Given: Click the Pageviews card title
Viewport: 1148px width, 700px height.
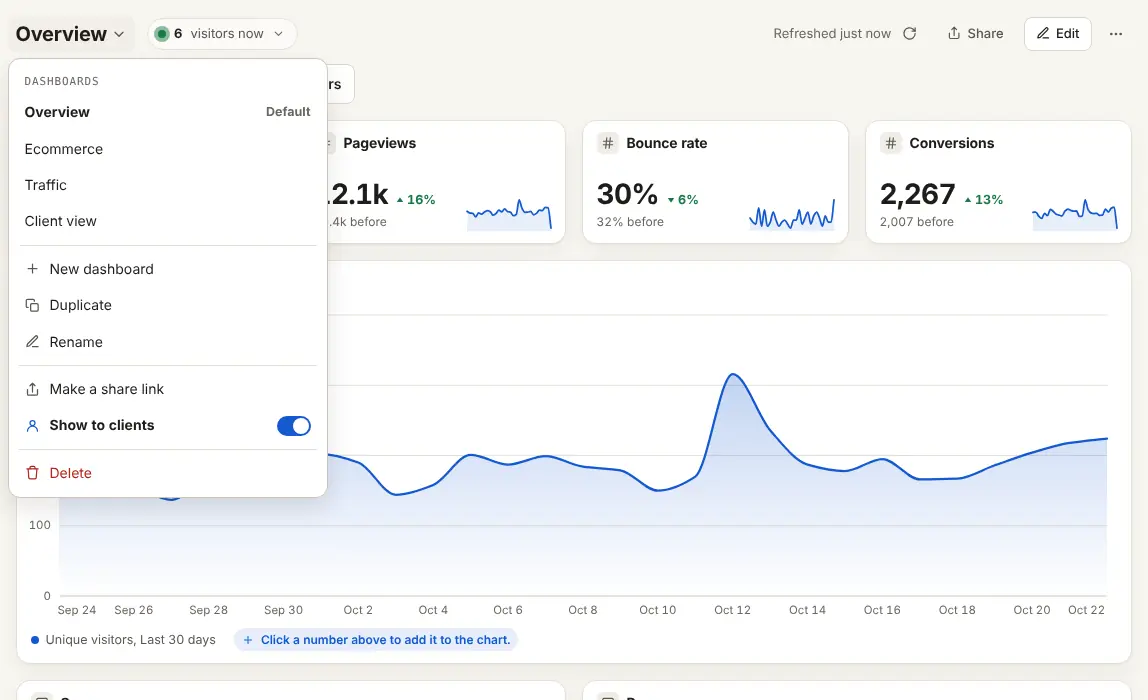Looking at the screenshot, I should (379, 143).
